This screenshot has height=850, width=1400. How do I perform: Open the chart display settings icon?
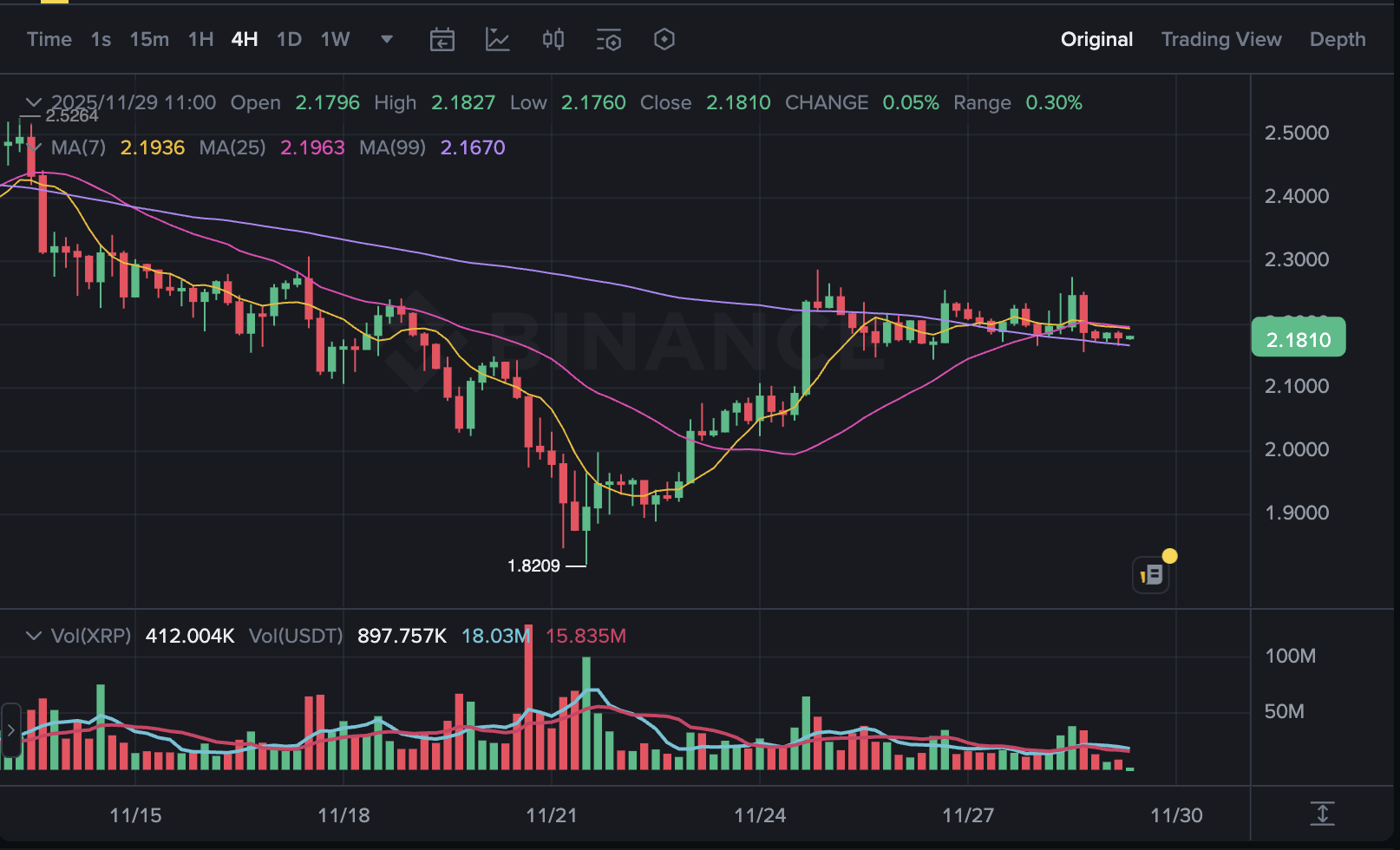[x=609, y=40]
